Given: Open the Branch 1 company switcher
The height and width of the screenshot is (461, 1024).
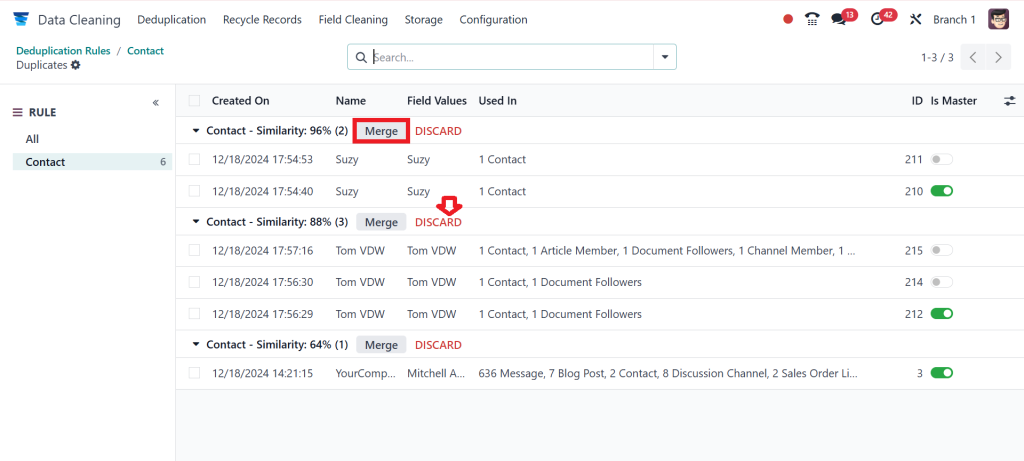Looking at the screenshot, I should tap(954, 20).
